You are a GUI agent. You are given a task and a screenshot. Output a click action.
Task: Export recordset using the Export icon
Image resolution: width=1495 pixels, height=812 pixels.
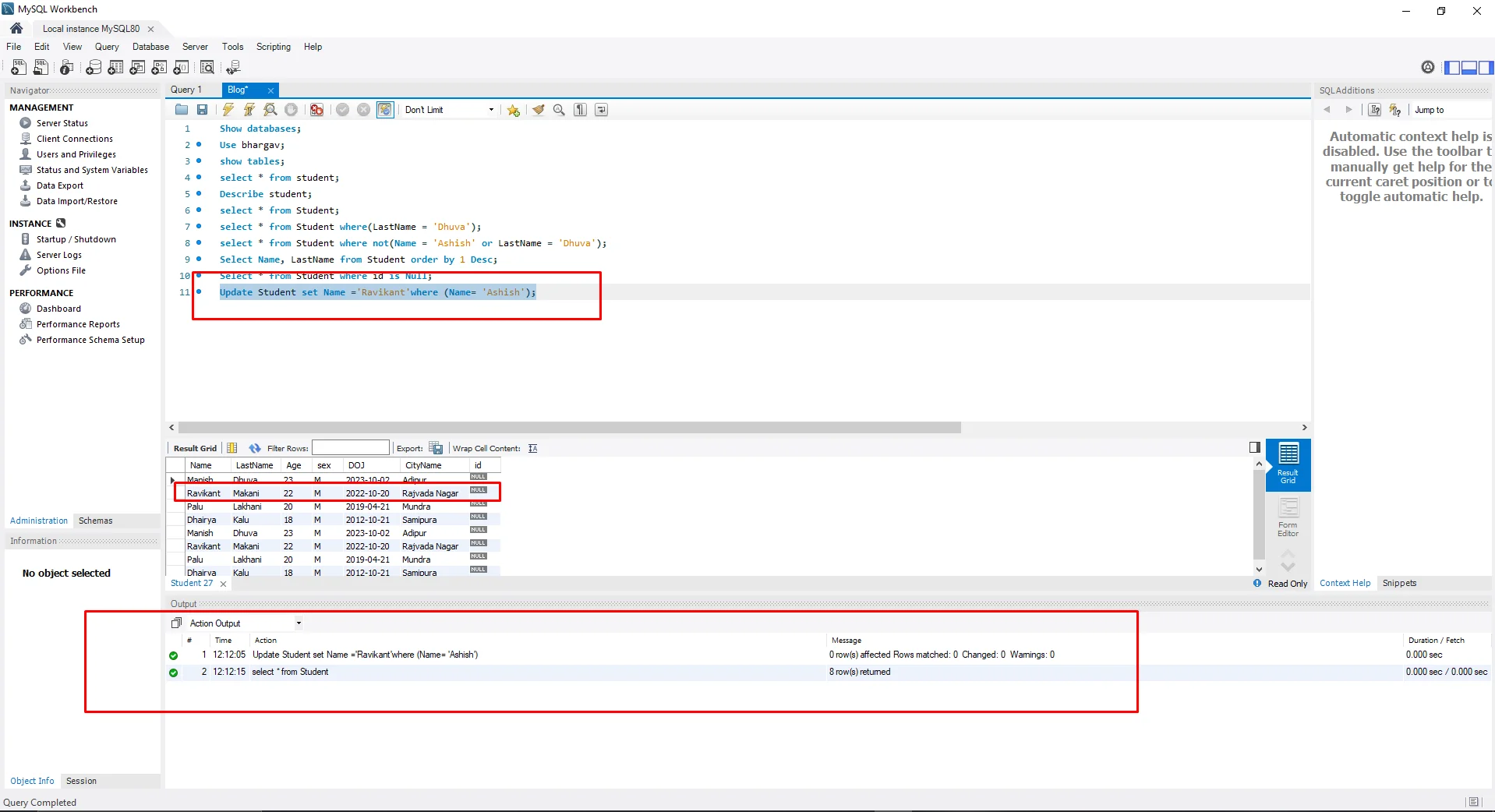point(436,448)
